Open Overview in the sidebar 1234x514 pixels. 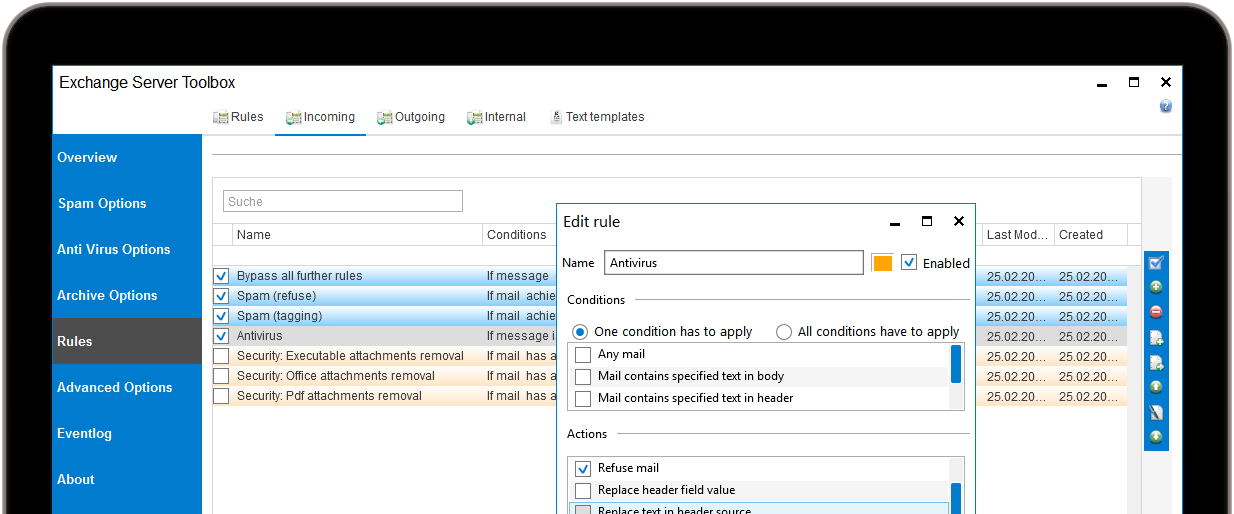(x=127, y=157)
